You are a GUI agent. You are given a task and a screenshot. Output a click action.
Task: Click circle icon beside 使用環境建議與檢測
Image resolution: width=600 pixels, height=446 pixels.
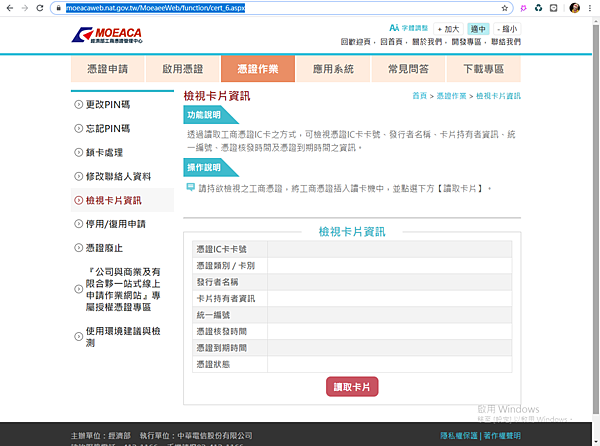(x=78, y=337)
